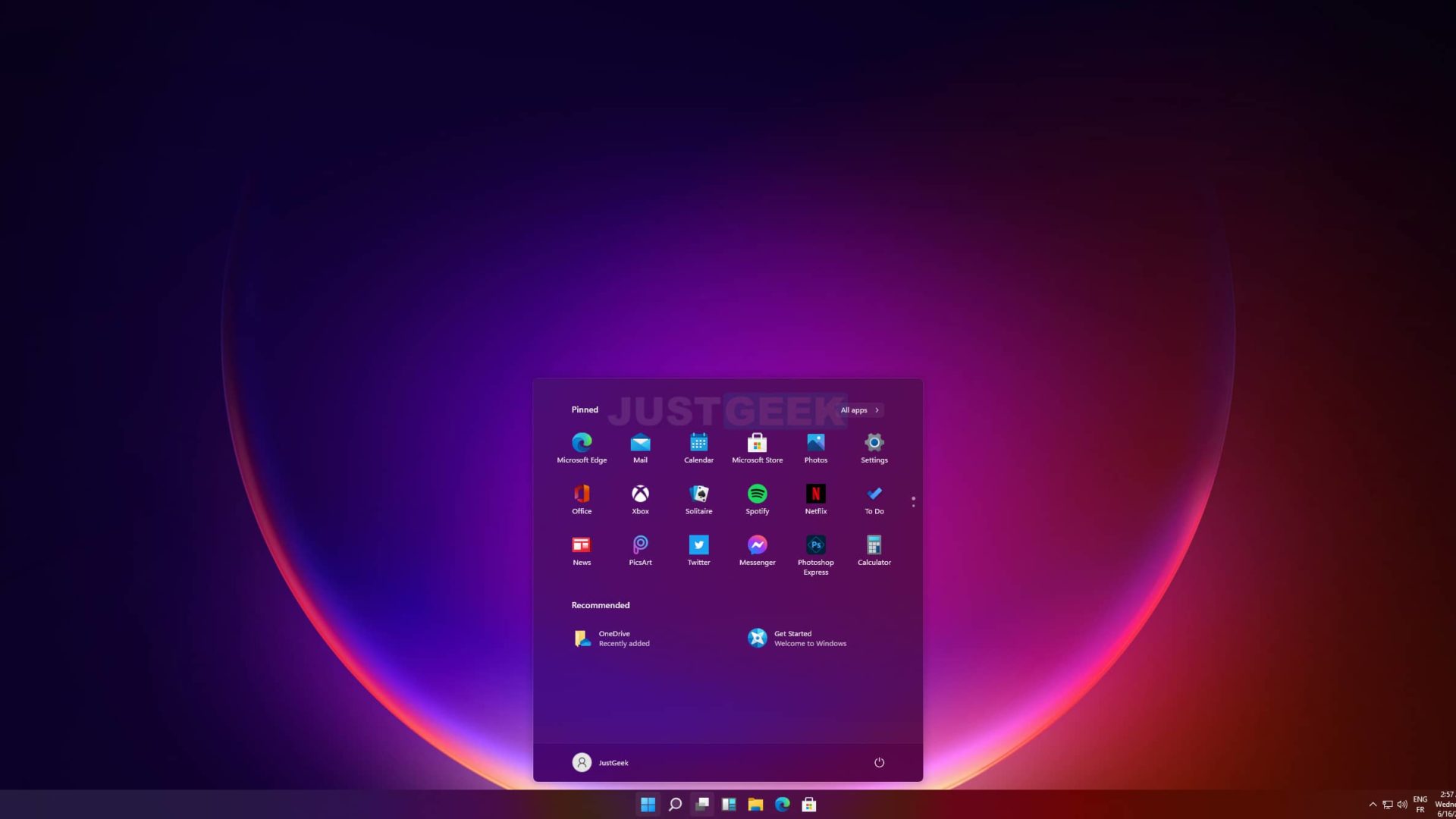1456x819 pixels.
Task: Toggle system tray language indicator ENG/FR
Action: pyautogui.click(x=1420, y=804)
